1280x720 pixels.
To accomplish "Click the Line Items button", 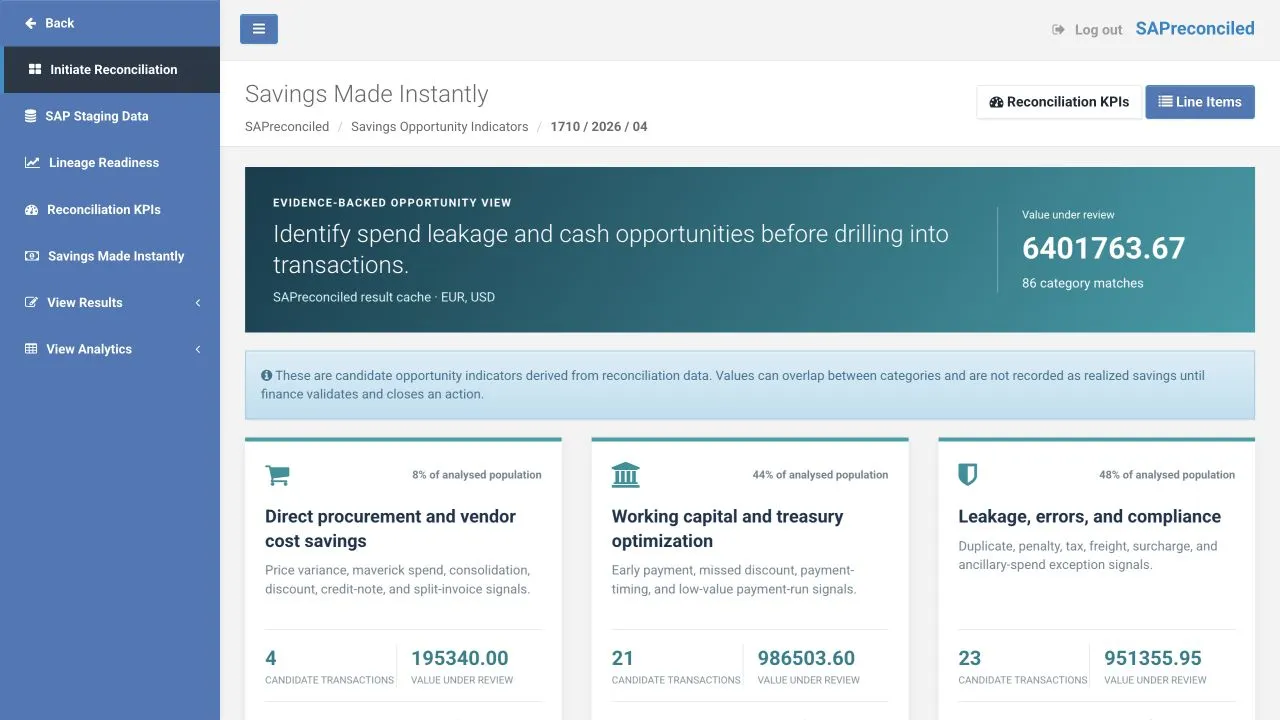I will (1200, 102).
